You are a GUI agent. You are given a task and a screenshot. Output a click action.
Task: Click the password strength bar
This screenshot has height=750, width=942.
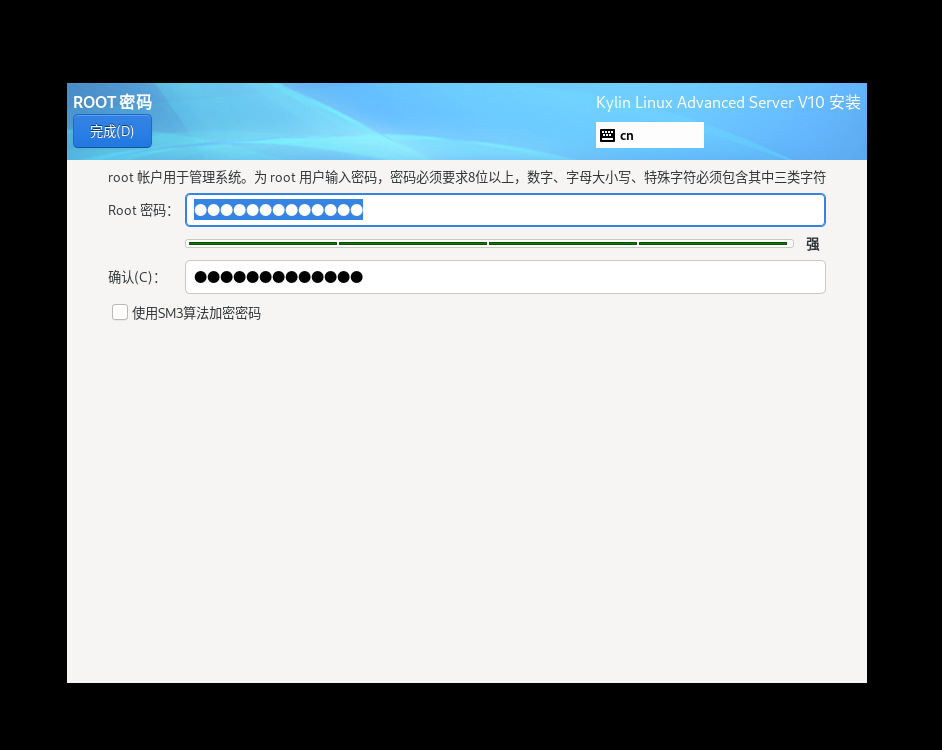point(487,242)
